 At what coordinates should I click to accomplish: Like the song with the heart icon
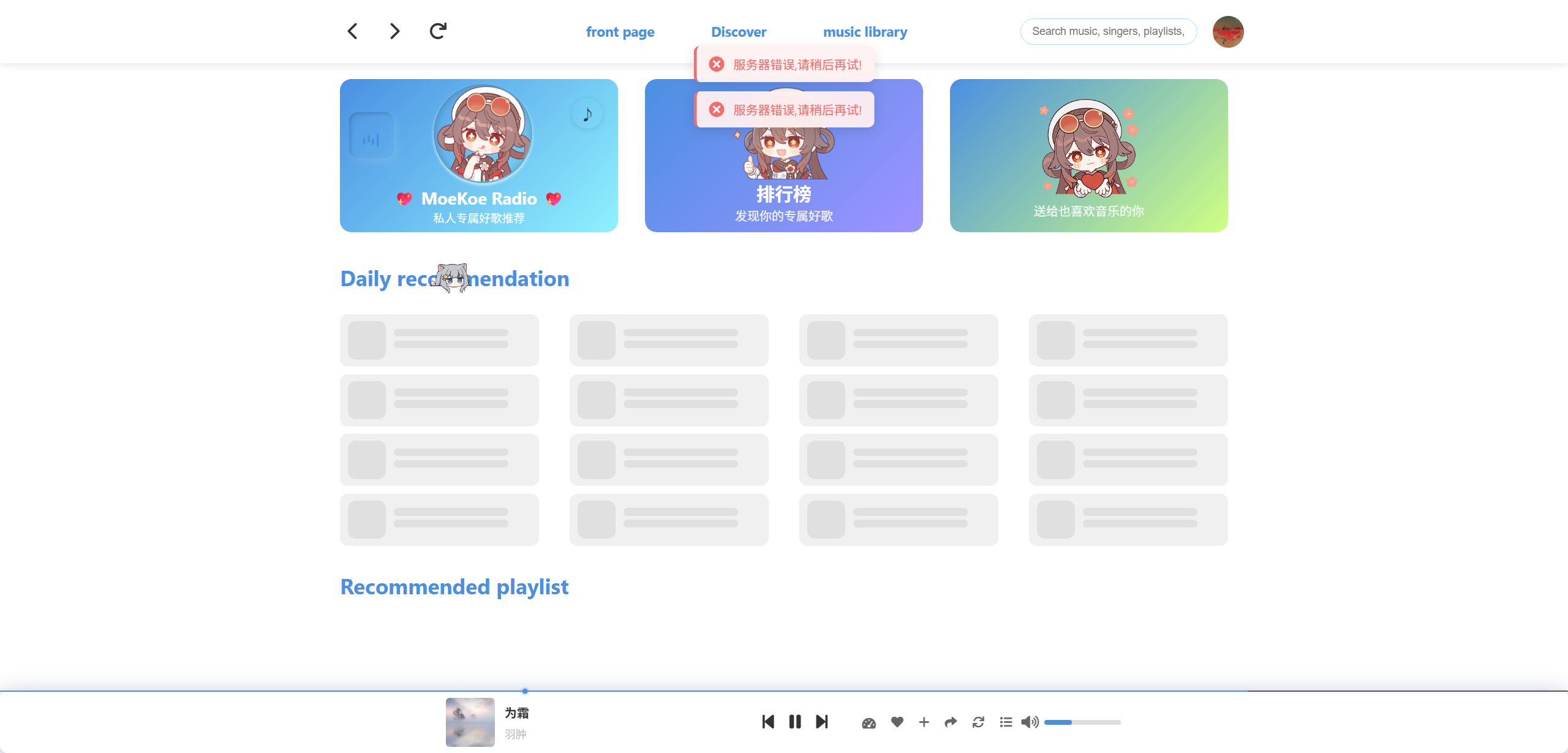(x=897, y=722)
